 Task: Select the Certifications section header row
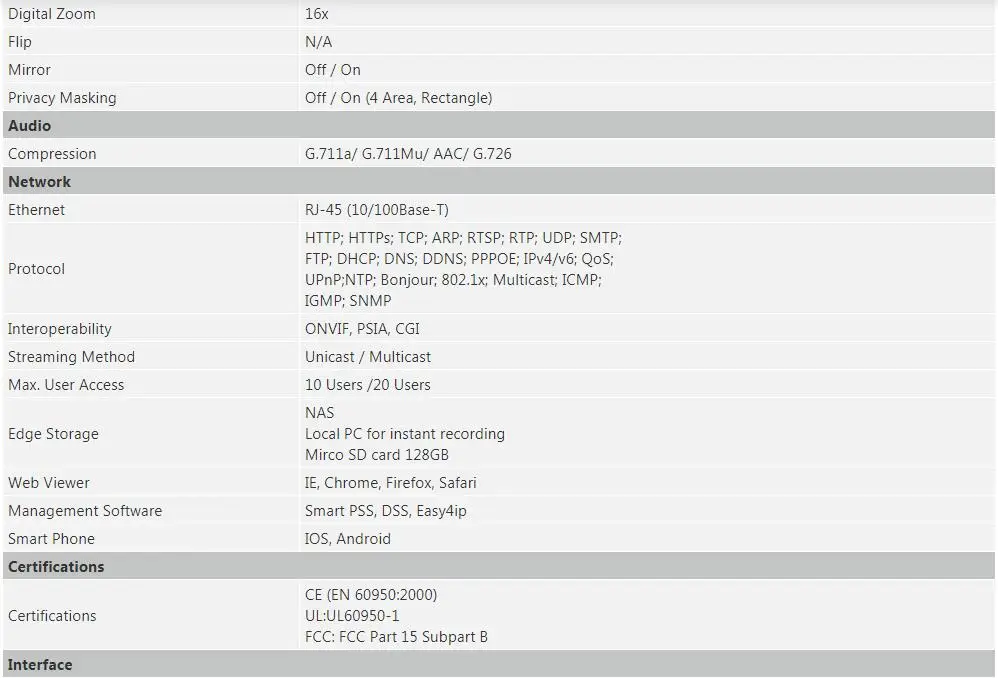pos(498,567)
